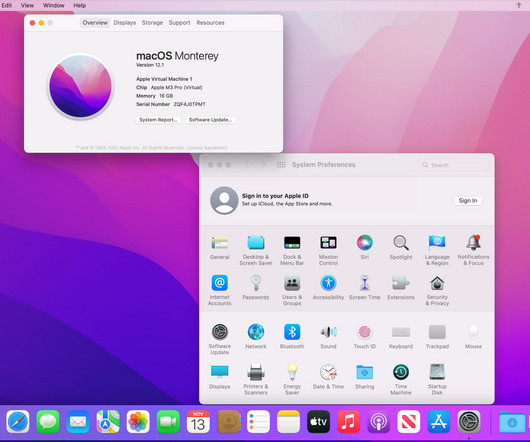Open Touch ID preferences pane
The width and height of the screenshot is (530, 442).
pyautogui.click(x=364, y=337)
